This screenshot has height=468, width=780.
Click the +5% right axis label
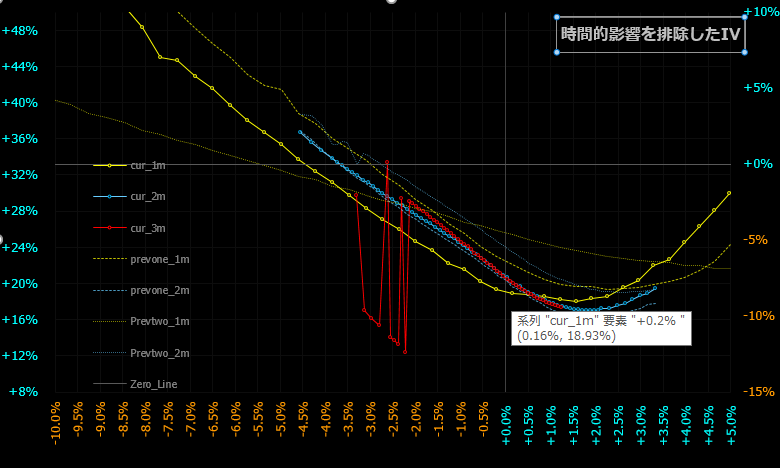tap(758, 88)
